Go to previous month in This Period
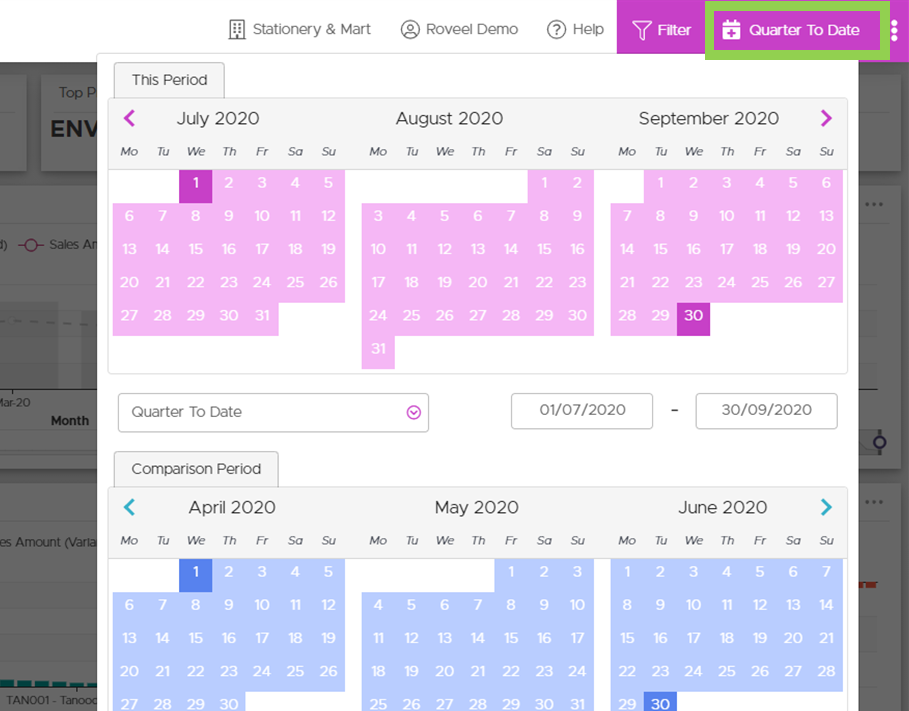Viewport: 909px width, 711px height. point(129,118)
